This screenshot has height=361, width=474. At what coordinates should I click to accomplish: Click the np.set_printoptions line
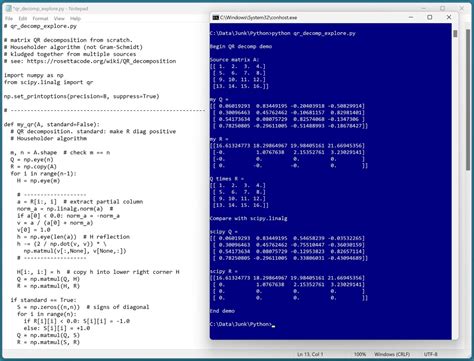click(82, 96)
